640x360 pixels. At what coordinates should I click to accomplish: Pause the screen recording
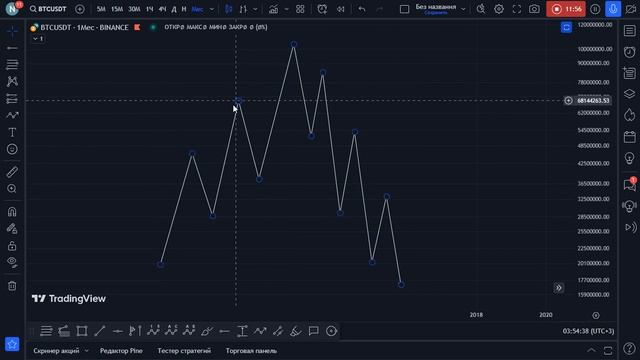[x=595, y=9]
